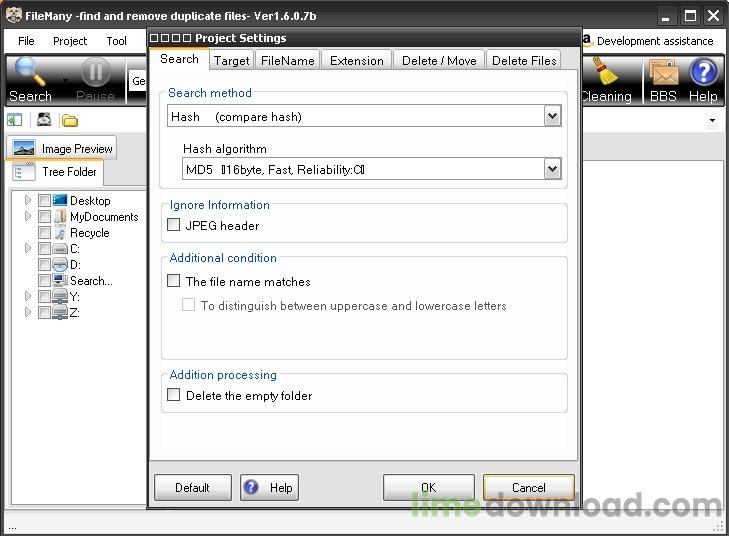Click the FileMany app icon in title bar
Image resolution: width=729 pixels, height=536 pixels.
click(14, 15)
